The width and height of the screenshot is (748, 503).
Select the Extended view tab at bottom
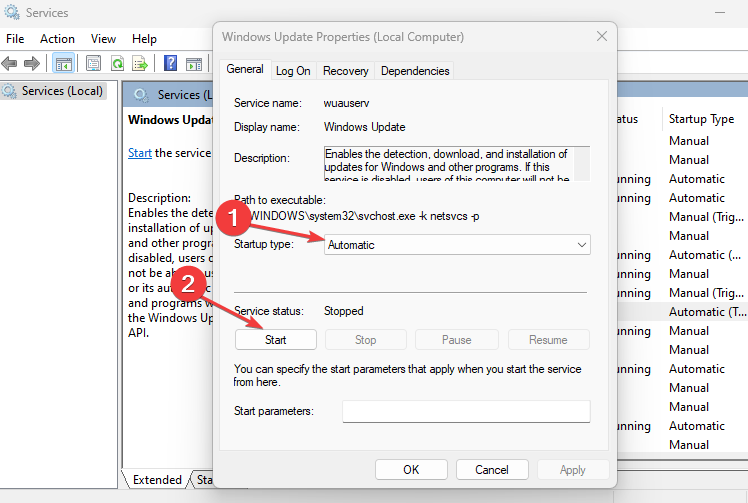157,479
